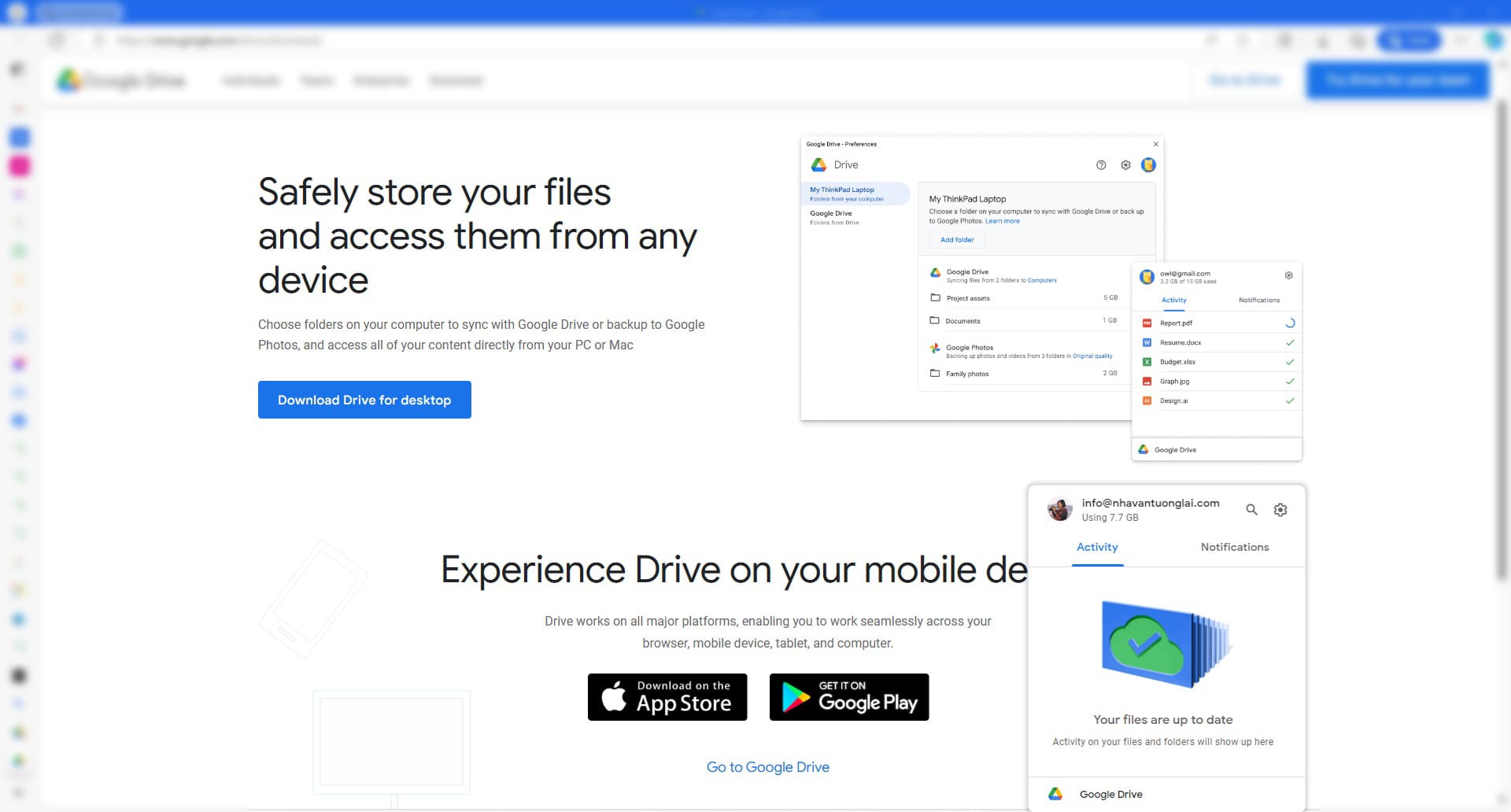This screenshot has width=1511, height=812.
Task: Click the blurred Go to Drive header link
Action: pos(1245,80)
